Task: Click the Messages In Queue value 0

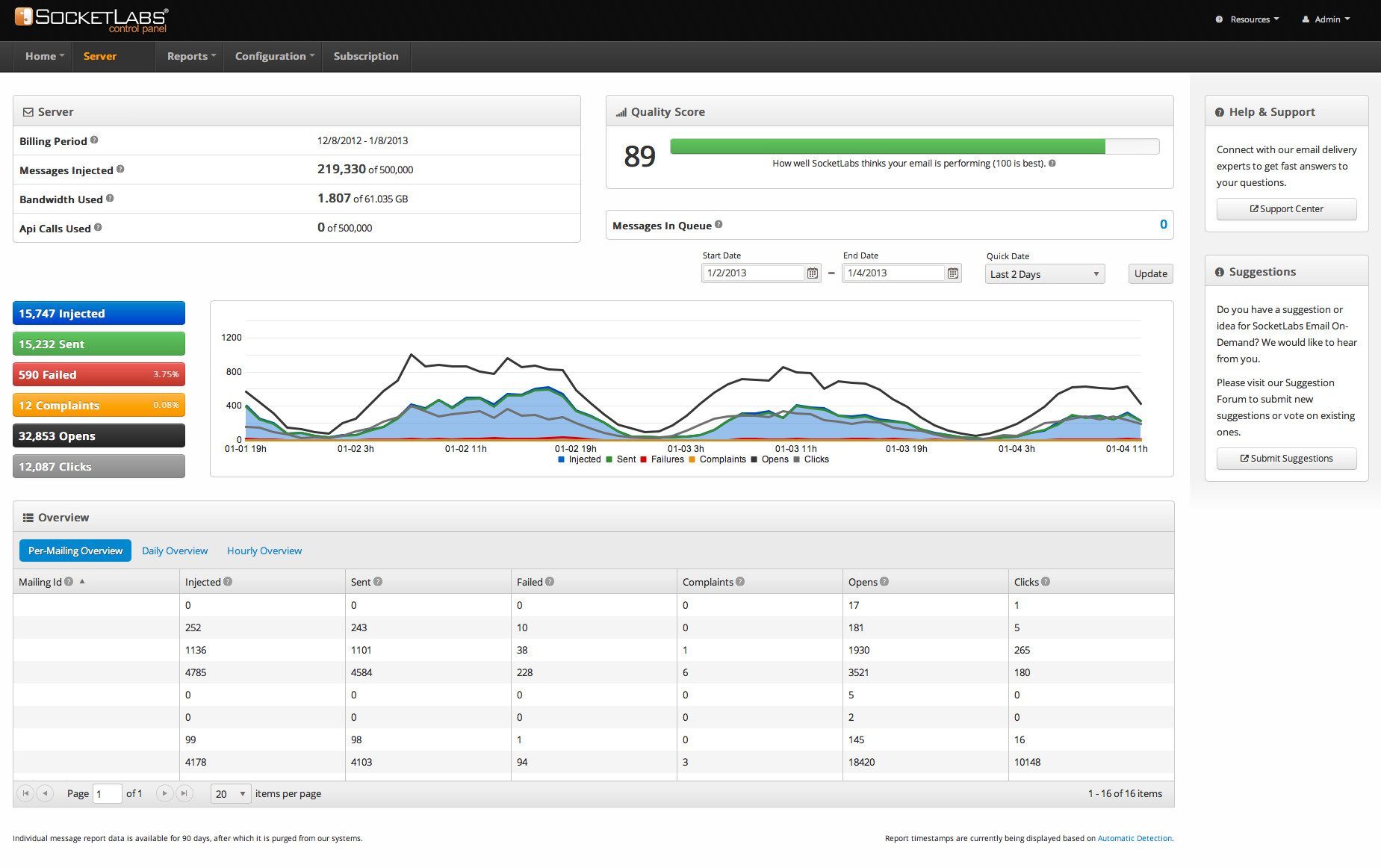Action: [x=1163, y=224]
